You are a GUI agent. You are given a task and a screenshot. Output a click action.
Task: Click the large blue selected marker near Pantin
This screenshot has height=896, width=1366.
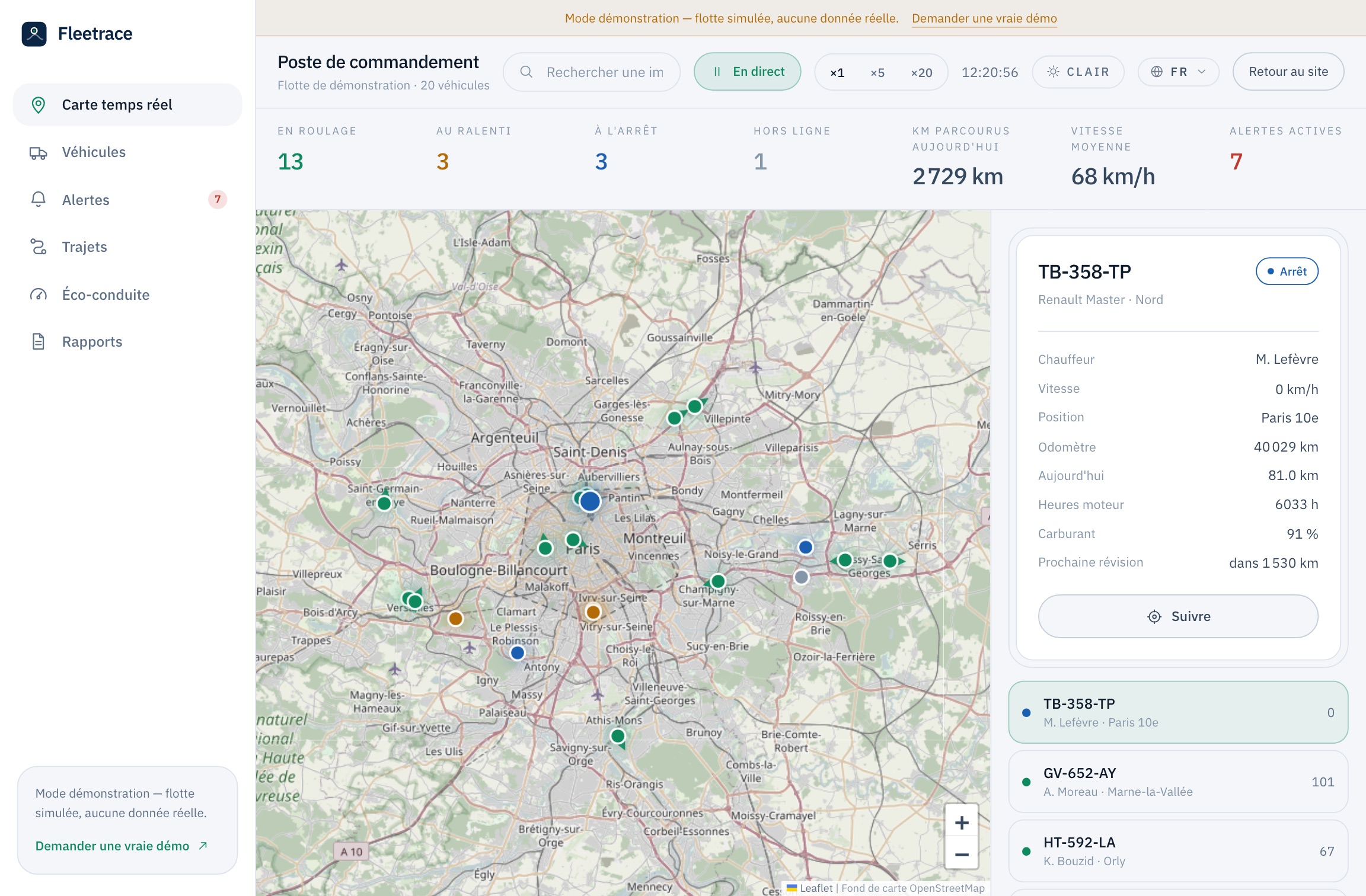[590, 501]
